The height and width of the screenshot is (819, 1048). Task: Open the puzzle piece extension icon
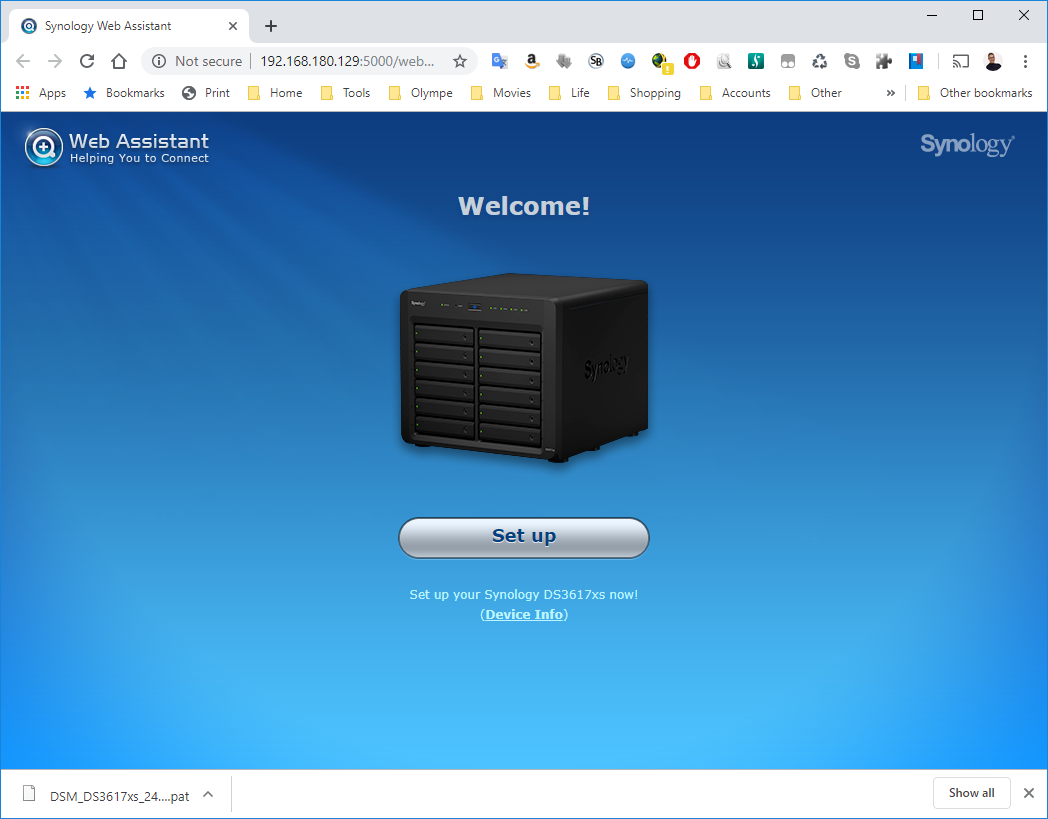884,62
